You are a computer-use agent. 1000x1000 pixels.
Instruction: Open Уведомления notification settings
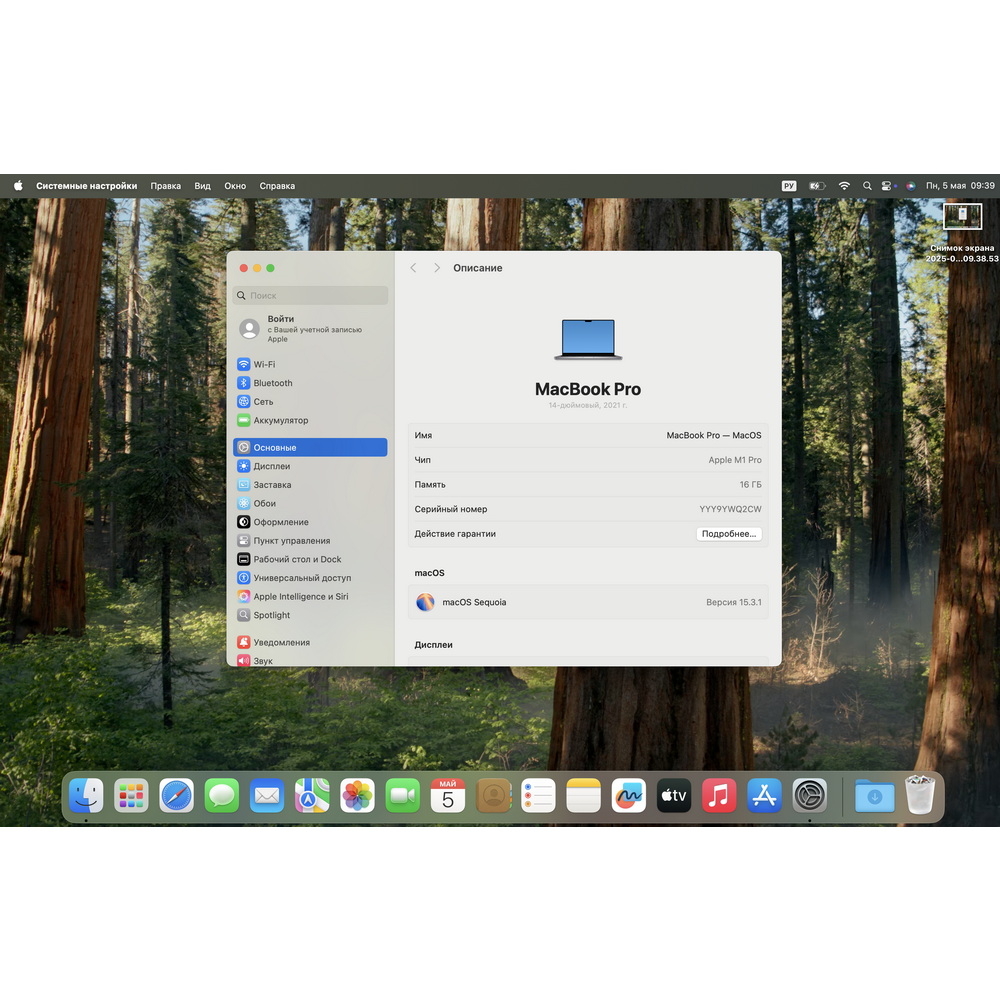point(311,642)
